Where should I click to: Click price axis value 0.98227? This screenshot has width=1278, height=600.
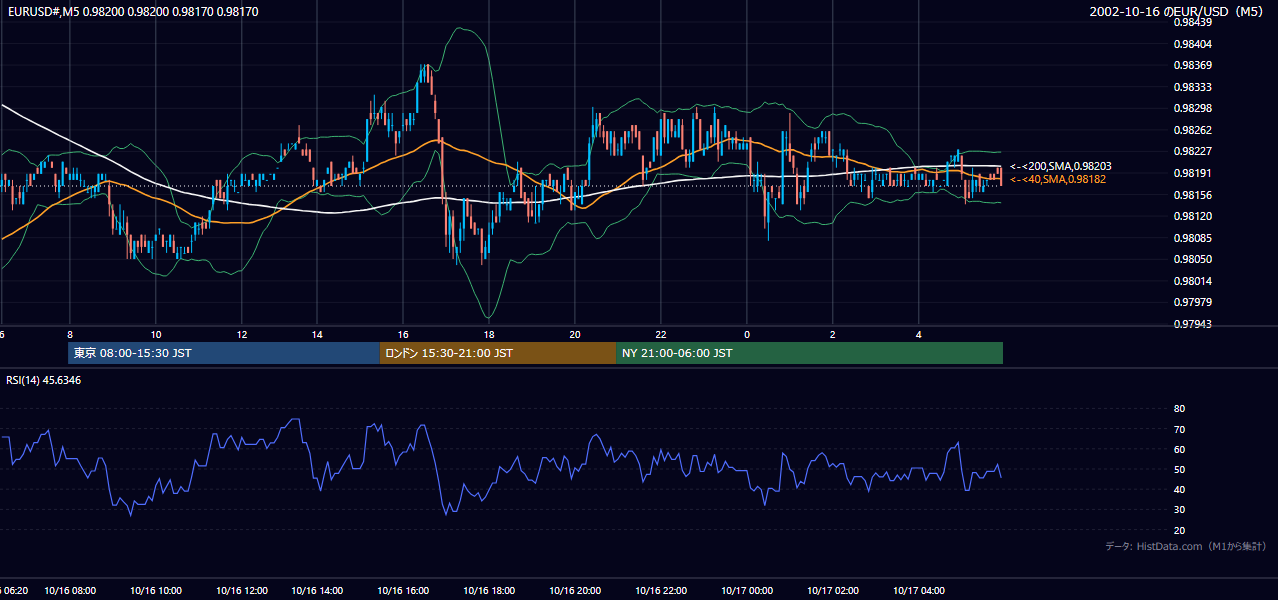pos(1192,151)
